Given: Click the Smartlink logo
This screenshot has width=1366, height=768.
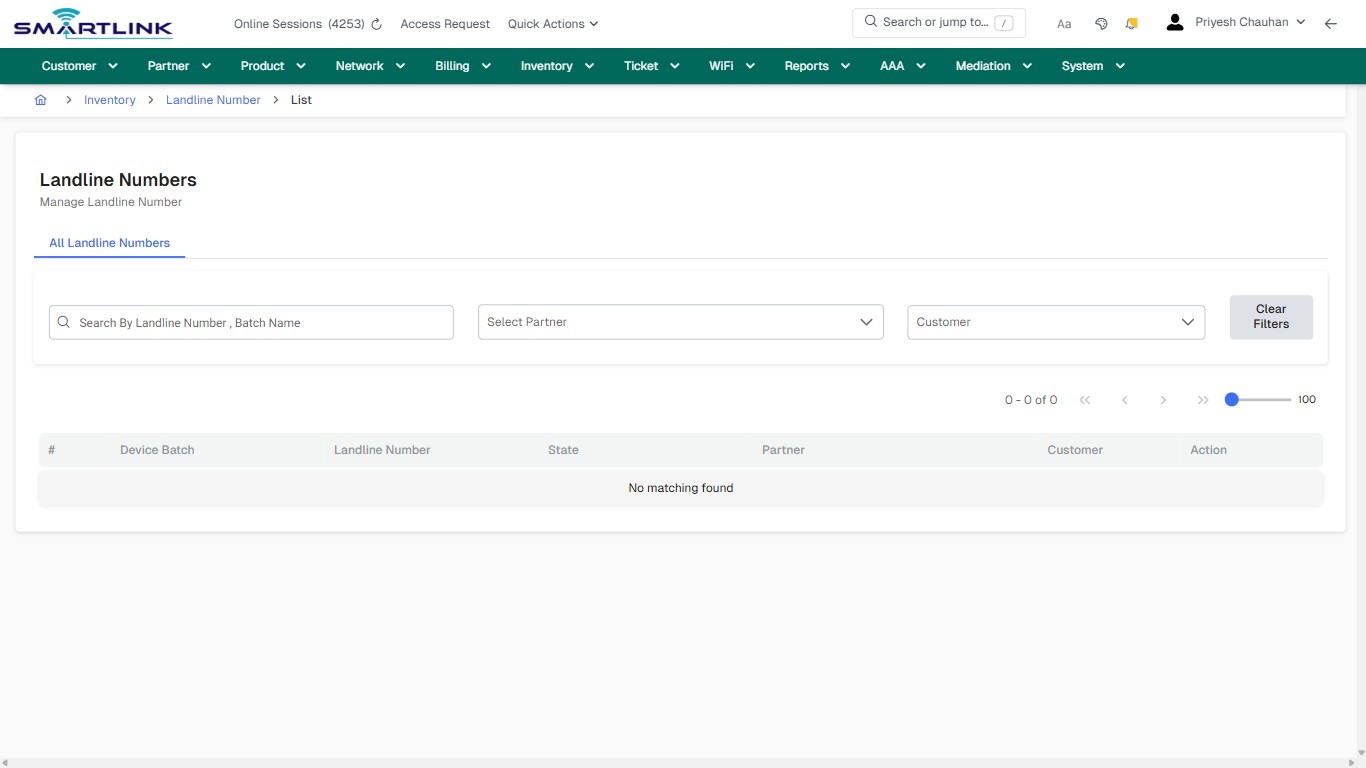Looking at the screenshot, I should [92, 23].
